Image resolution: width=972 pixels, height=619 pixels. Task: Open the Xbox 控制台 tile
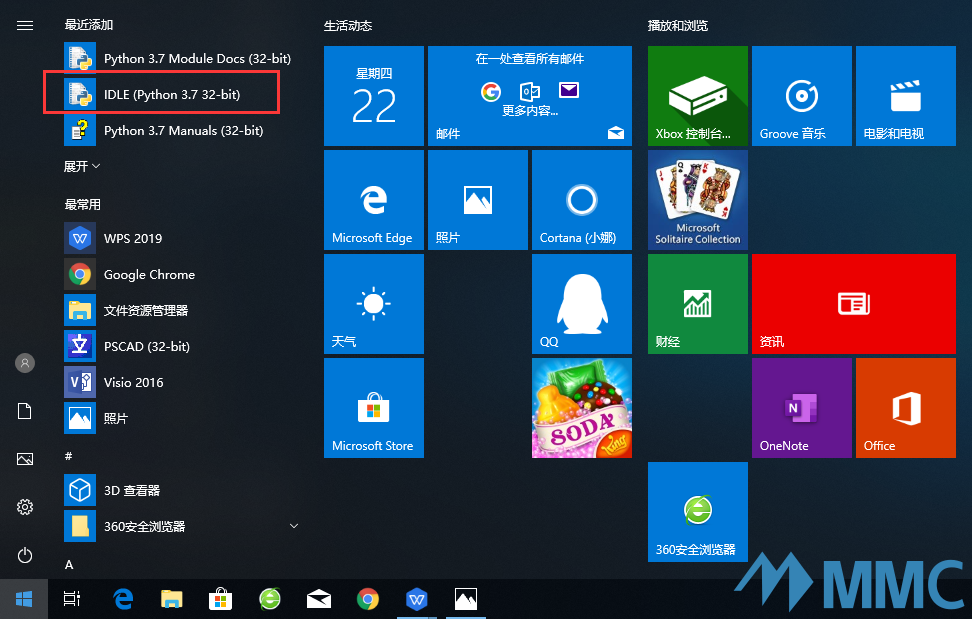tap(698, 96)
